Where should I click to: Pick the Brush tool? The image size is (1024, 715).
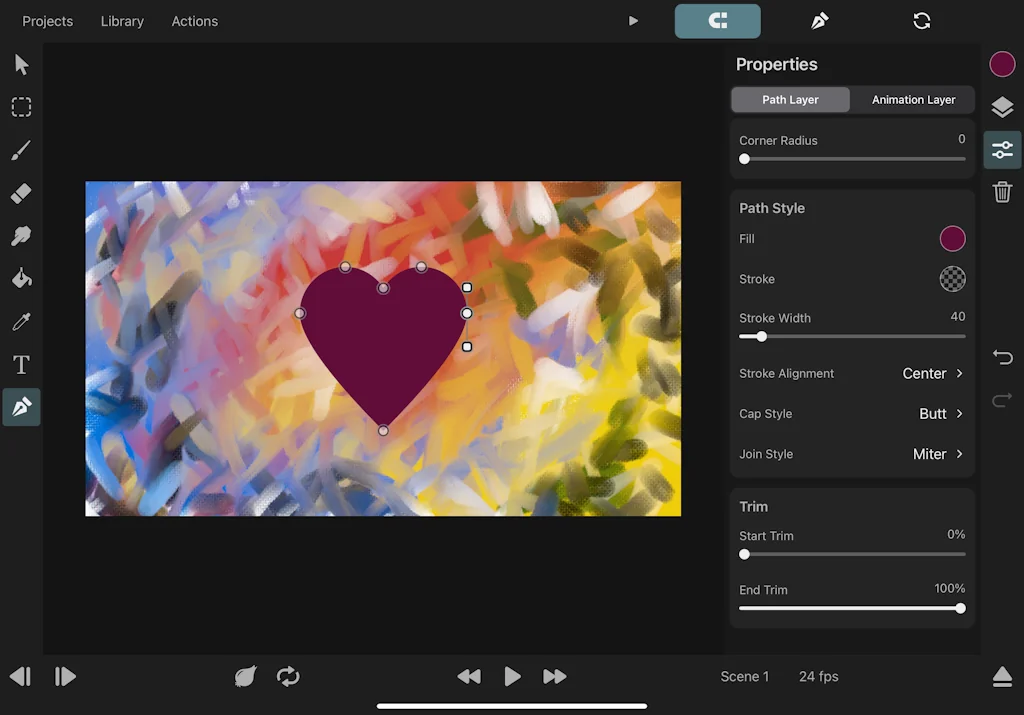point(21,150)
